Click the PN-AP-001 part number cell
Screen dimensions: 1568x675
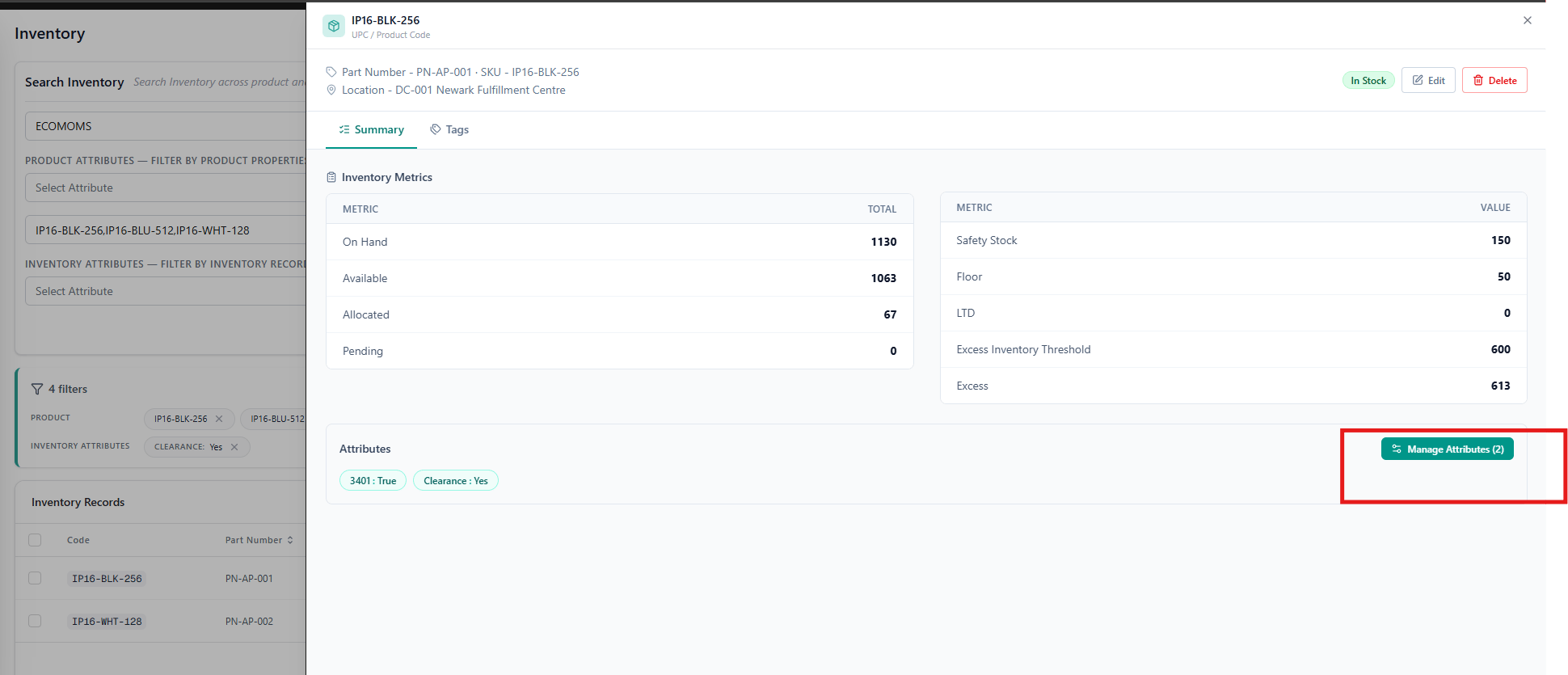(249, 579)
